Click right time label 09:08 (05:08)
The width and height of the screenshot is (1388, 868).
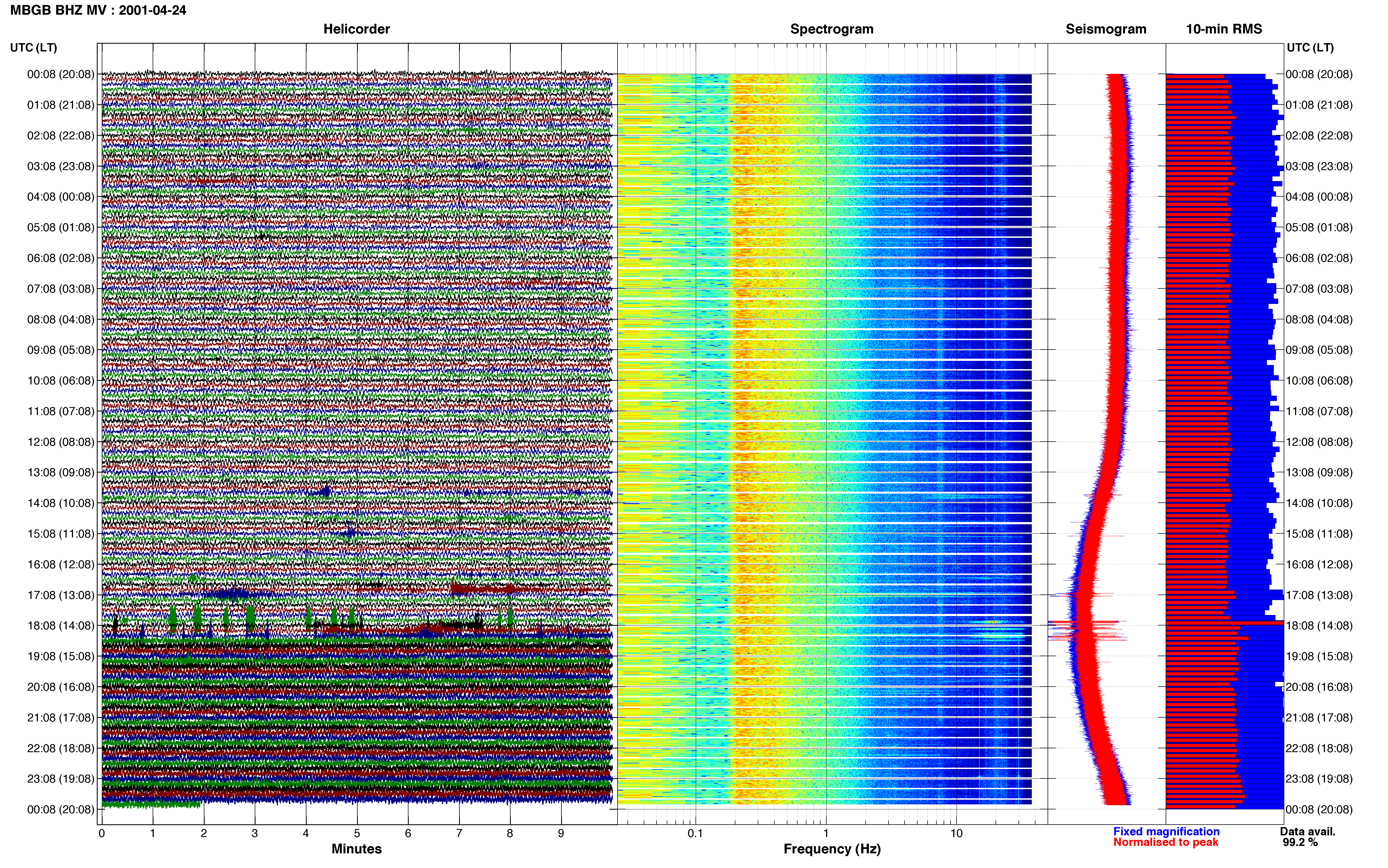point(1319,350)
